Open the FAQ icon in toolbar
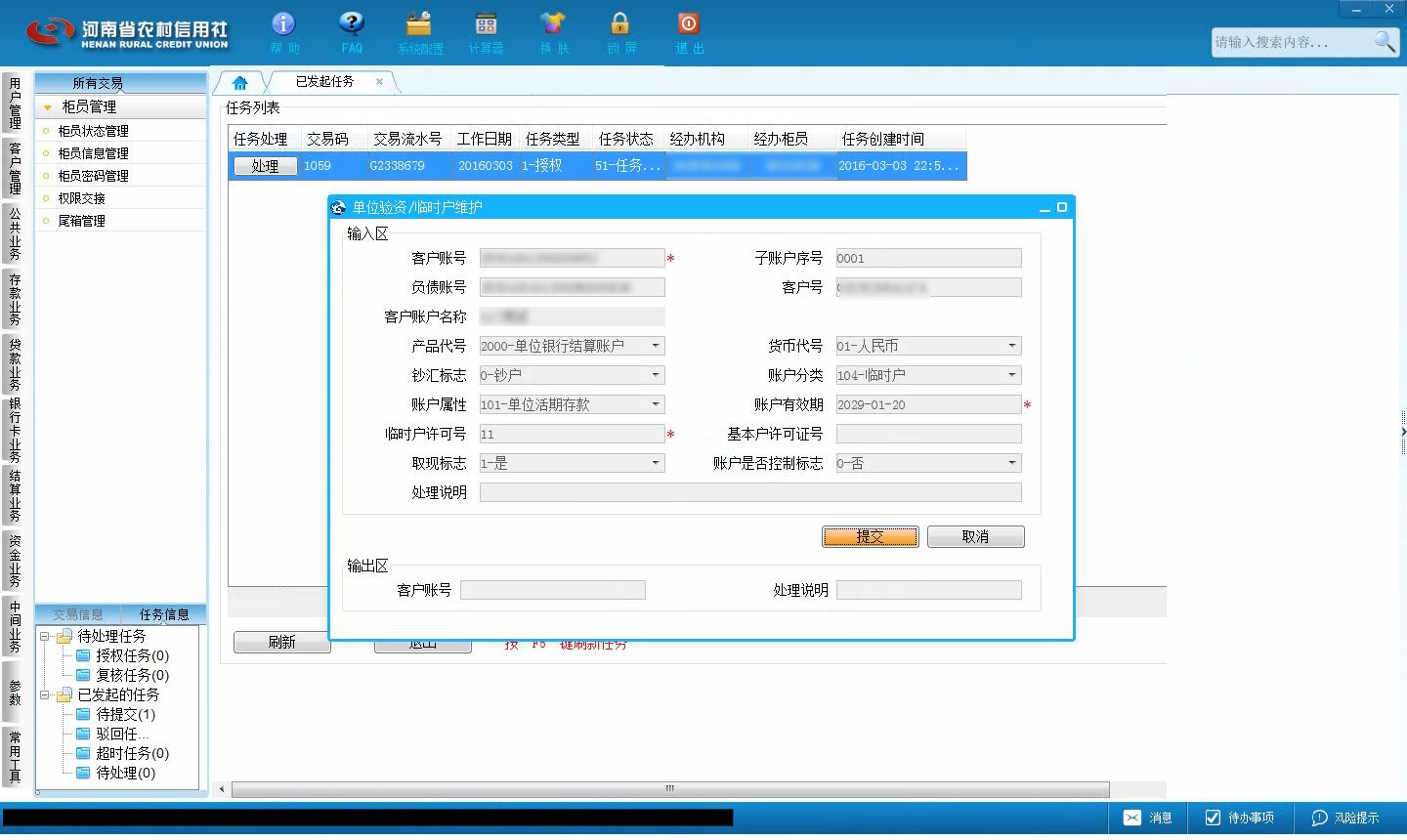The height and width of the screenshot is (840, 1407). [x=352, y=32]
